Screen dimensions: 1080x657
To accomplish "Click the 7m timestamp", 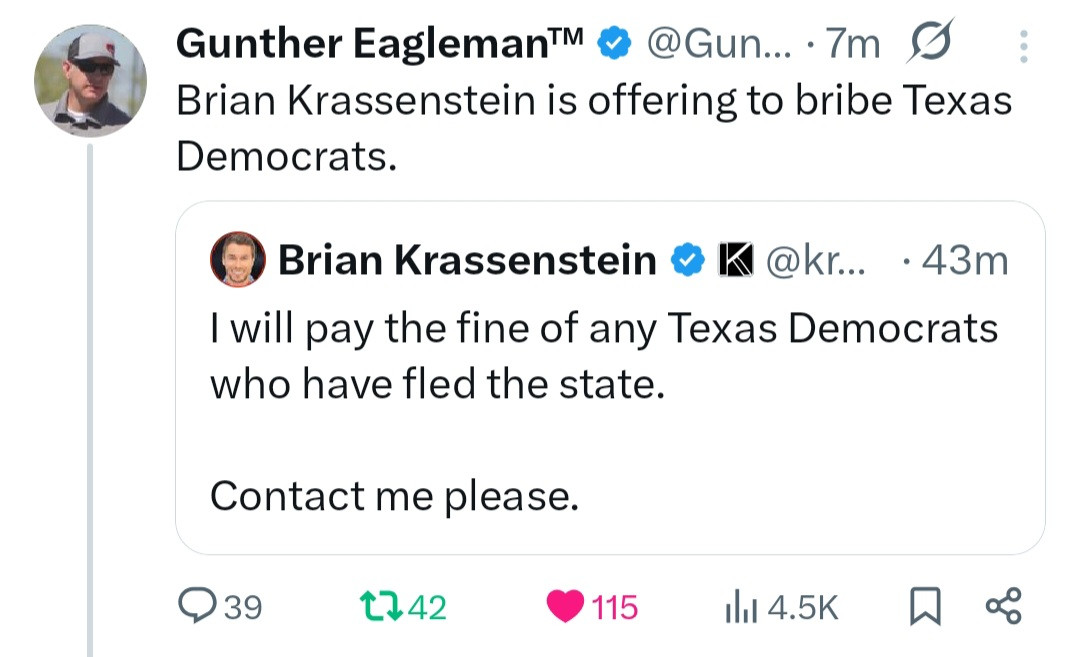I will tap(859, 44).
